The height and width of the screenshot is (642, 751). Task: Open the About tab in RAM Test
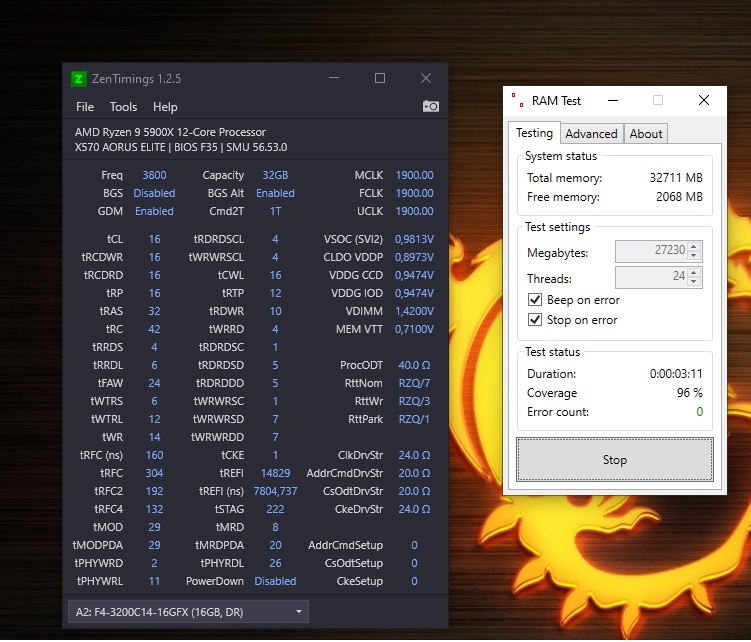coord(646,134)
